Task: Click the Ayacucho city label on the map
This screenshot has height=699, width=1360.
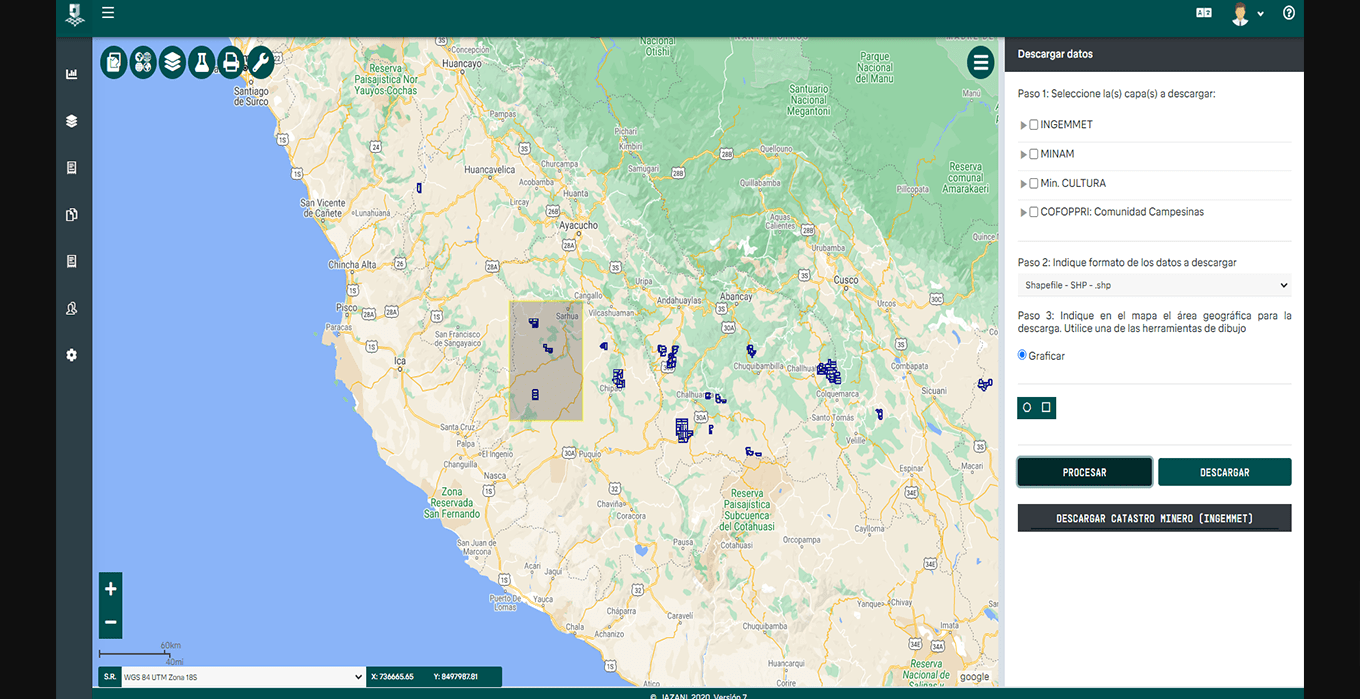Action: coord(579,226)
